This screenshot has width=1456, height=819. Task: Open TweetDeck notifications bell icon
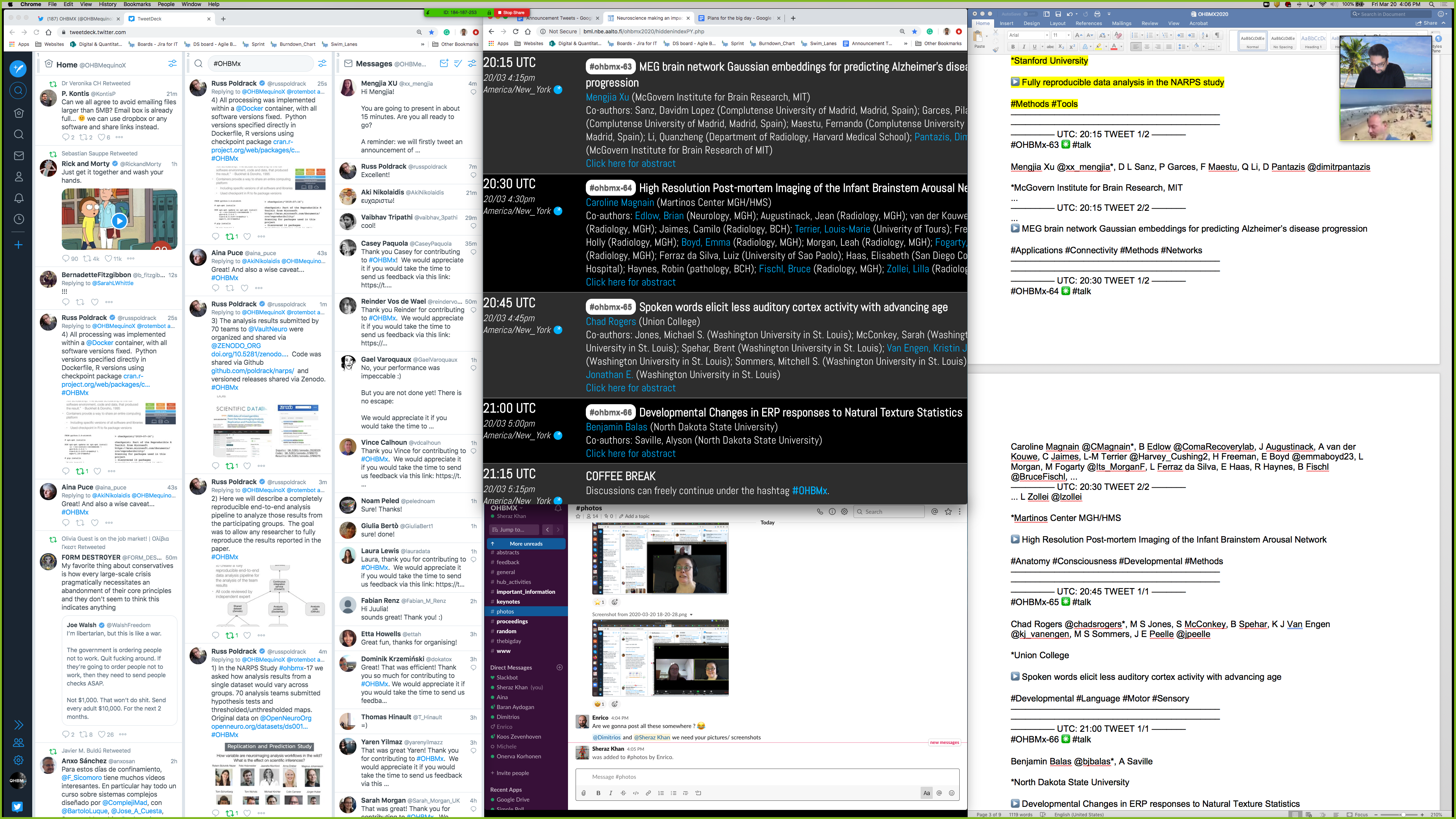click(x=19, y=198)
